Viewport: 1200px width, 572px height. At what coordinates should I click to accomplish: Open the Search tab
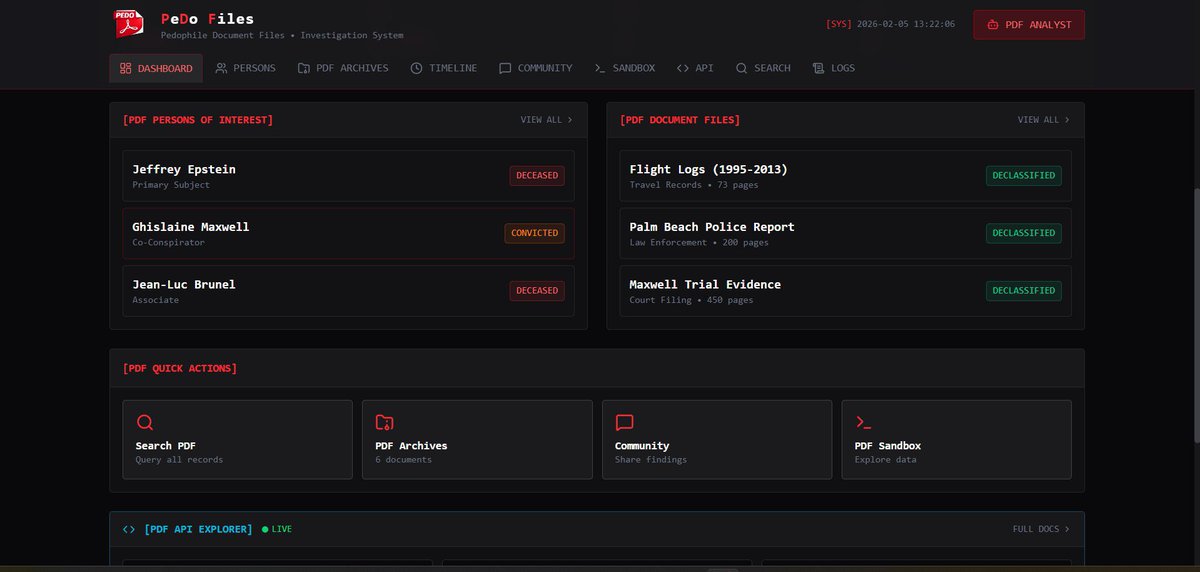point(763,68)
